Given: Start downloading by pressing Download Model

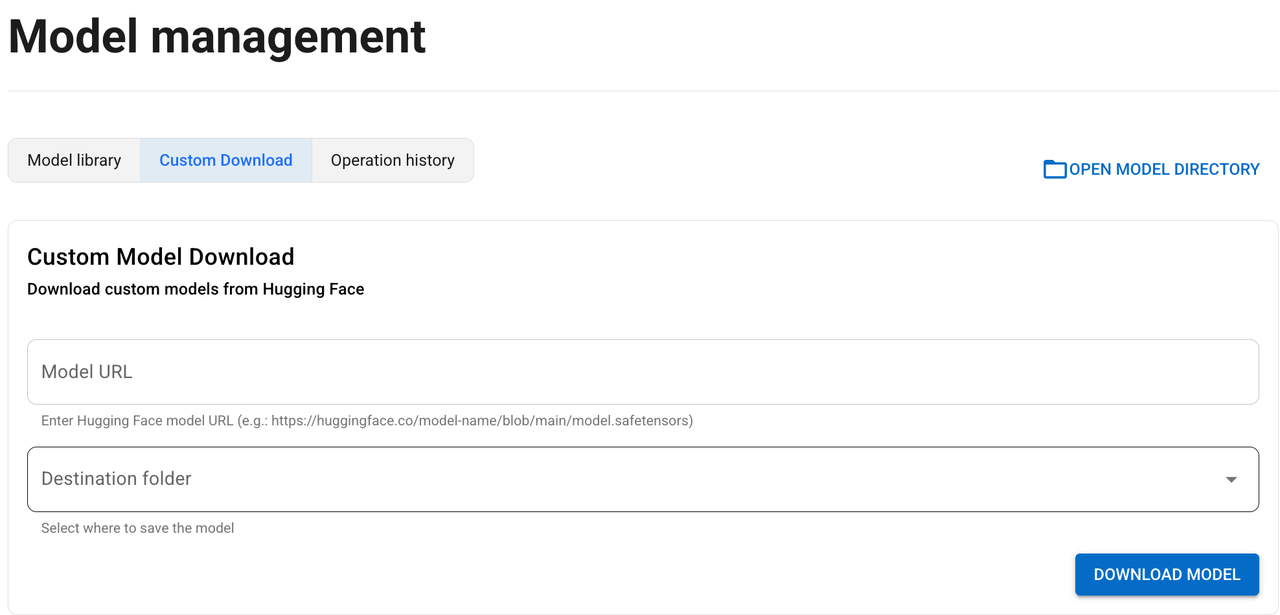Looking at the screenshot, I should click(1166, 574).
